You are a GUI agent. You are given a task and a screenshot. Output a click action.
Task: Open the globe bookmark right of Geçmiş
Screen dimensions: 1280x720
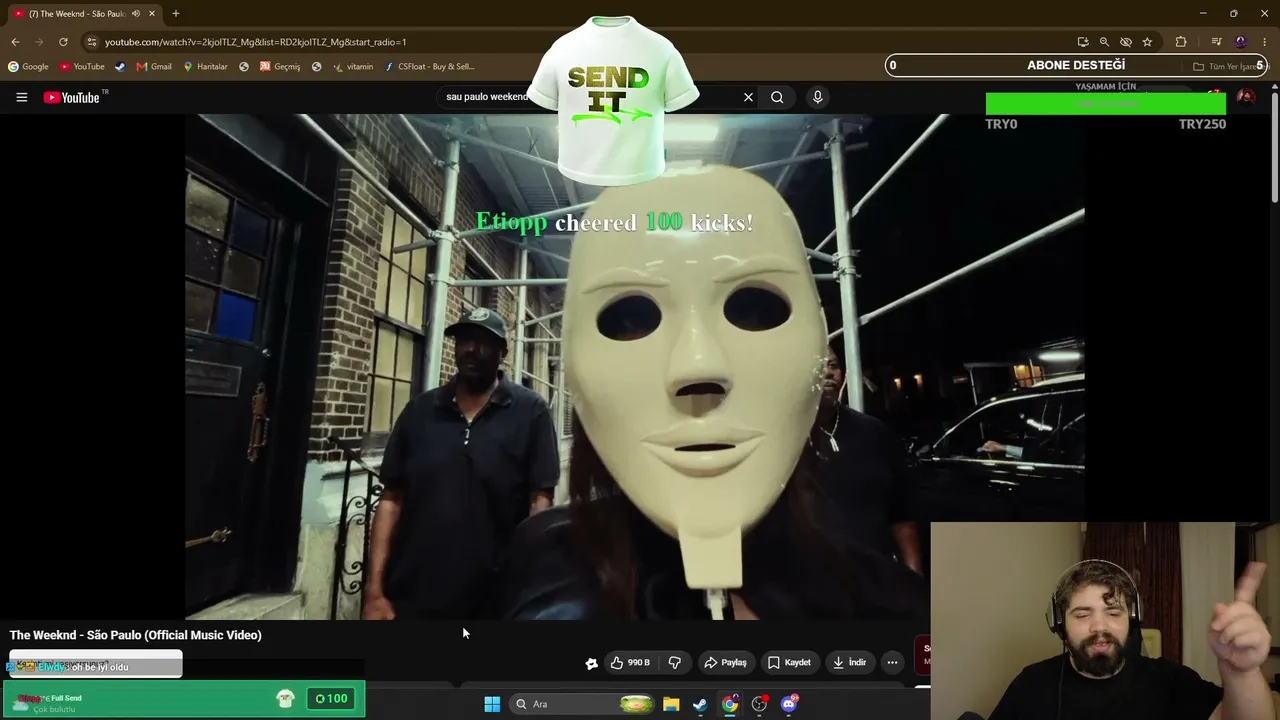point(317,67)
